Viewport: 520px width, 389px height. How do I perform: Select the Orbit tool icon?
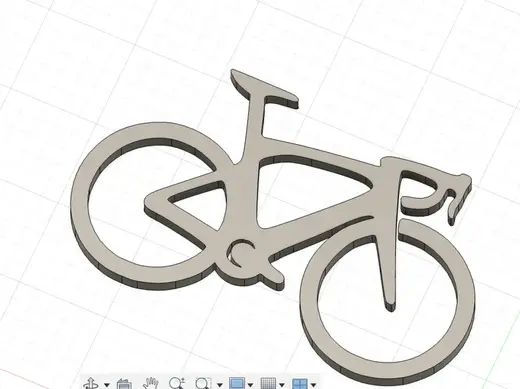(90, 384)
